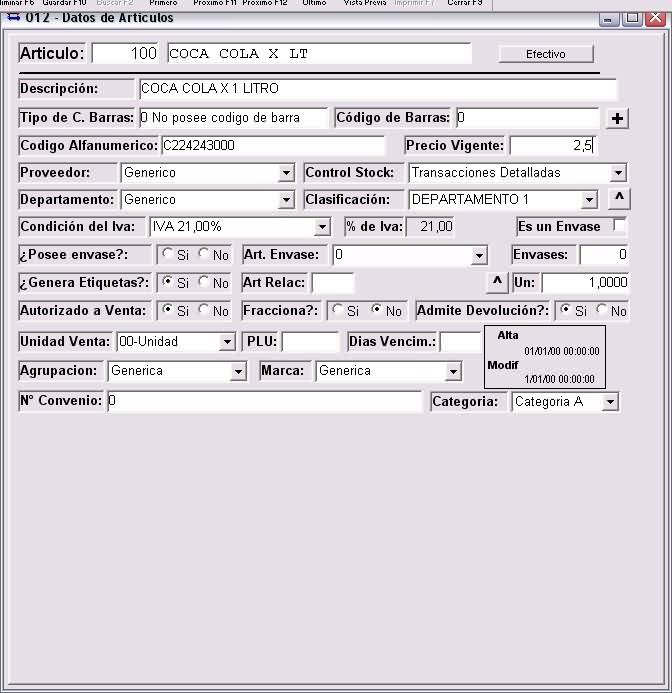Screen dimensions: 672x693
Task: Select Si for Fracciona?
Action: [x=337, y=309]
